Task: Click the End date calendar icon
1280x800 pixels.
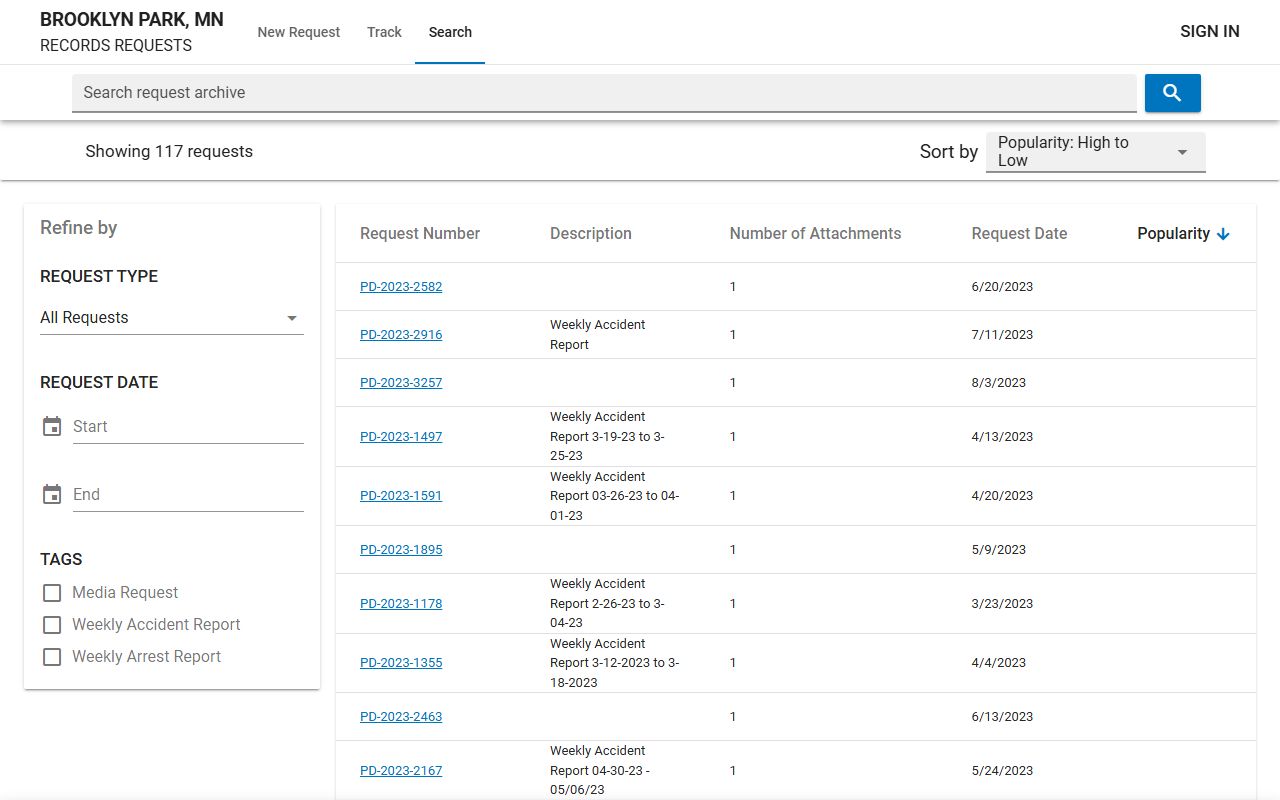Action: click(52, 495)
